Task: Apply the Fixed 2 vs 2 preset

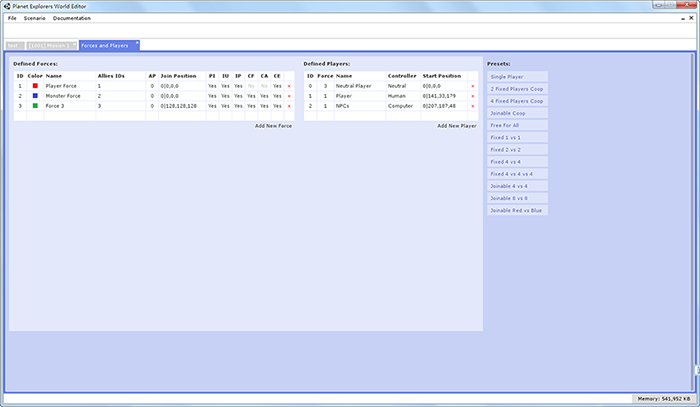Action: pos(517,150)
